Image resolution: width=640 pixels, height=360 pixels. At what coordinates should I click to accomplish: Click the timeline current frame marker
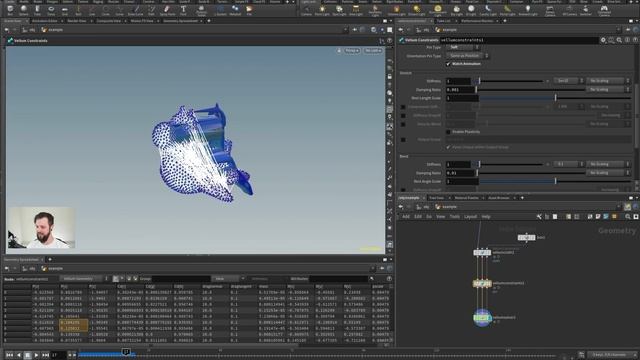pos(127,352)
